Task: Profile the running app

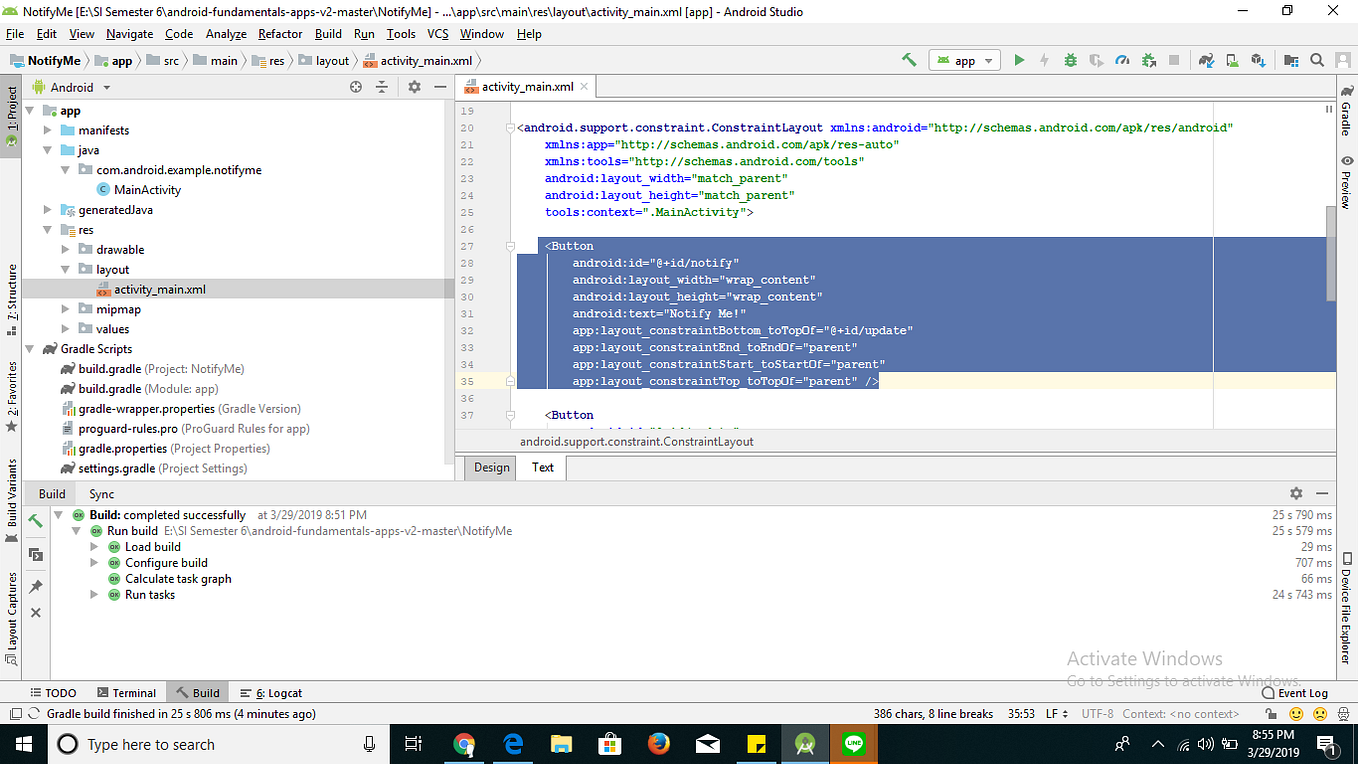Action: point(1122,60)
